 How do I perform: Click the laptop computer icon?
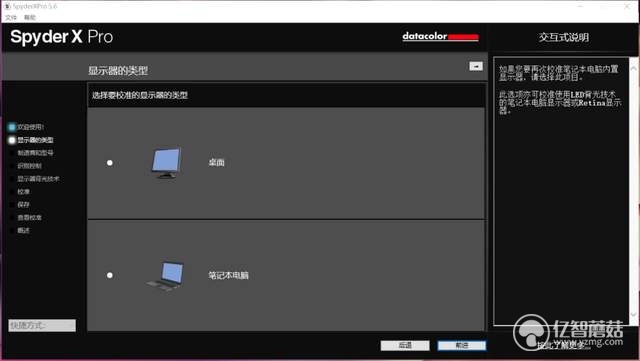tap(166, 276)
